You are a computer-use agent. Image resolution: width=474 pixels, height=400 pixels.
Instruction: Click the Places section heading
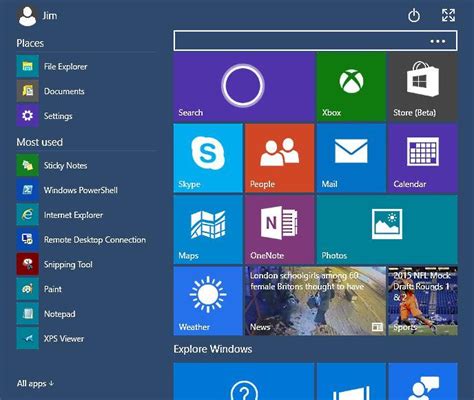click(x=30, y=43)
